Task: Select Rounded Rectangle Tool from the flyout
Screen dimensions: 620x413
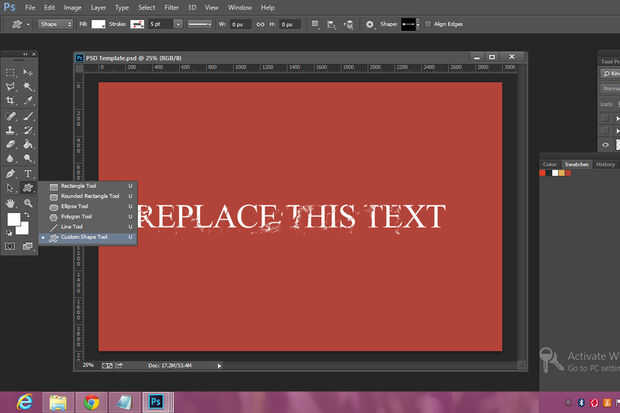Action: 89,196
